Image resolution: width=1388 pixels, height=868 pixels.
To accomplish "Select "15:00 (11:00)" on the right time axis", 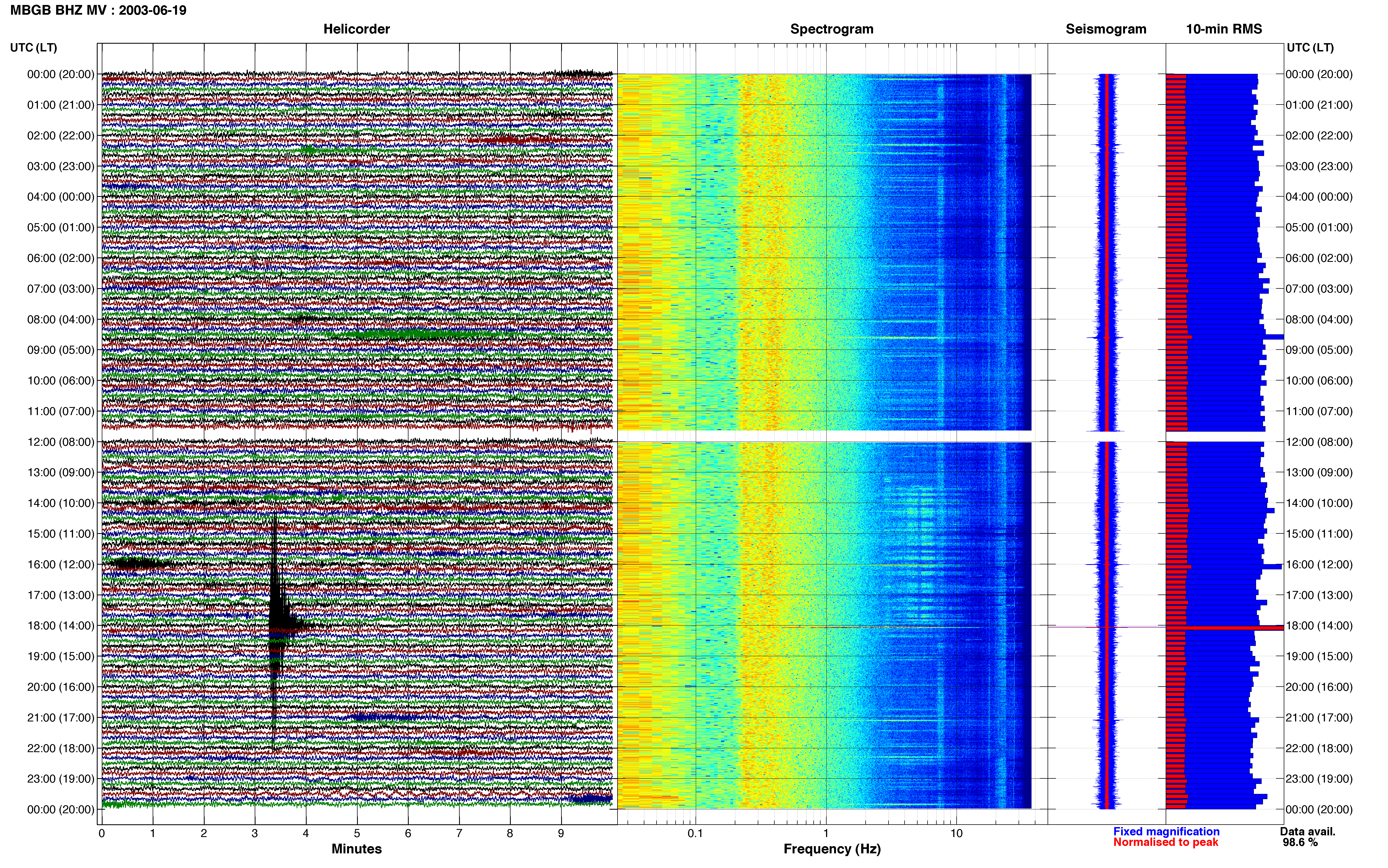I will 1319,534.
